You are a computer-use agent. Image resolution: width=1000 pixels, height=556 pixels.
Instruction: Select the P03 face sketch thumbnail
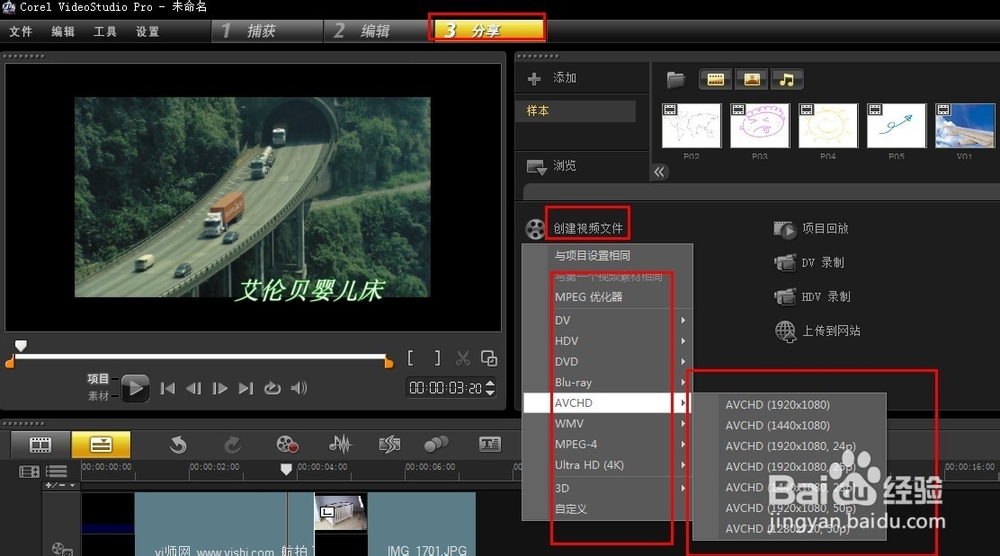(x=760, y=126)
